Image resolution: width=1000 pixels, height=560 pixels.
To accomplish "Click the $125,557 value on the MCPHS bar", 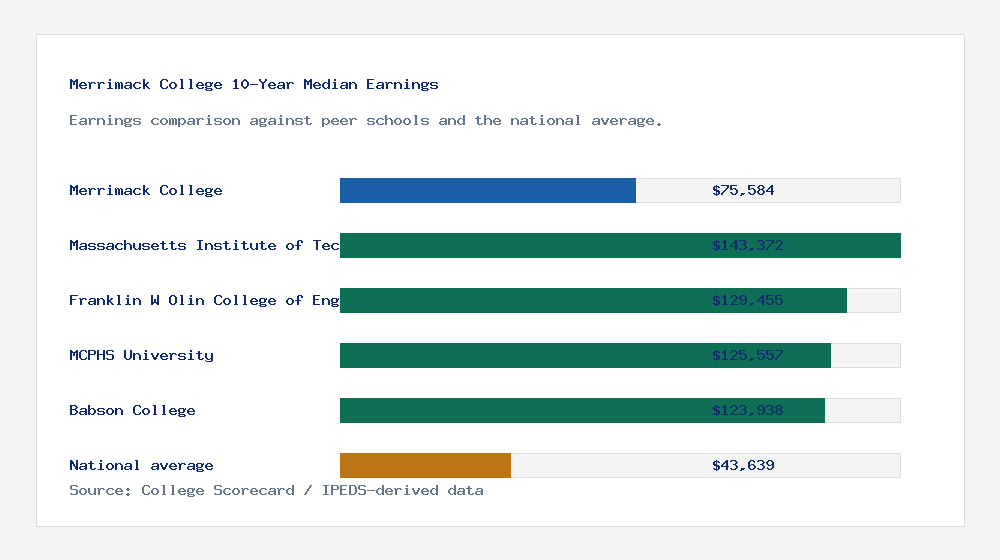I will (747, 355).
